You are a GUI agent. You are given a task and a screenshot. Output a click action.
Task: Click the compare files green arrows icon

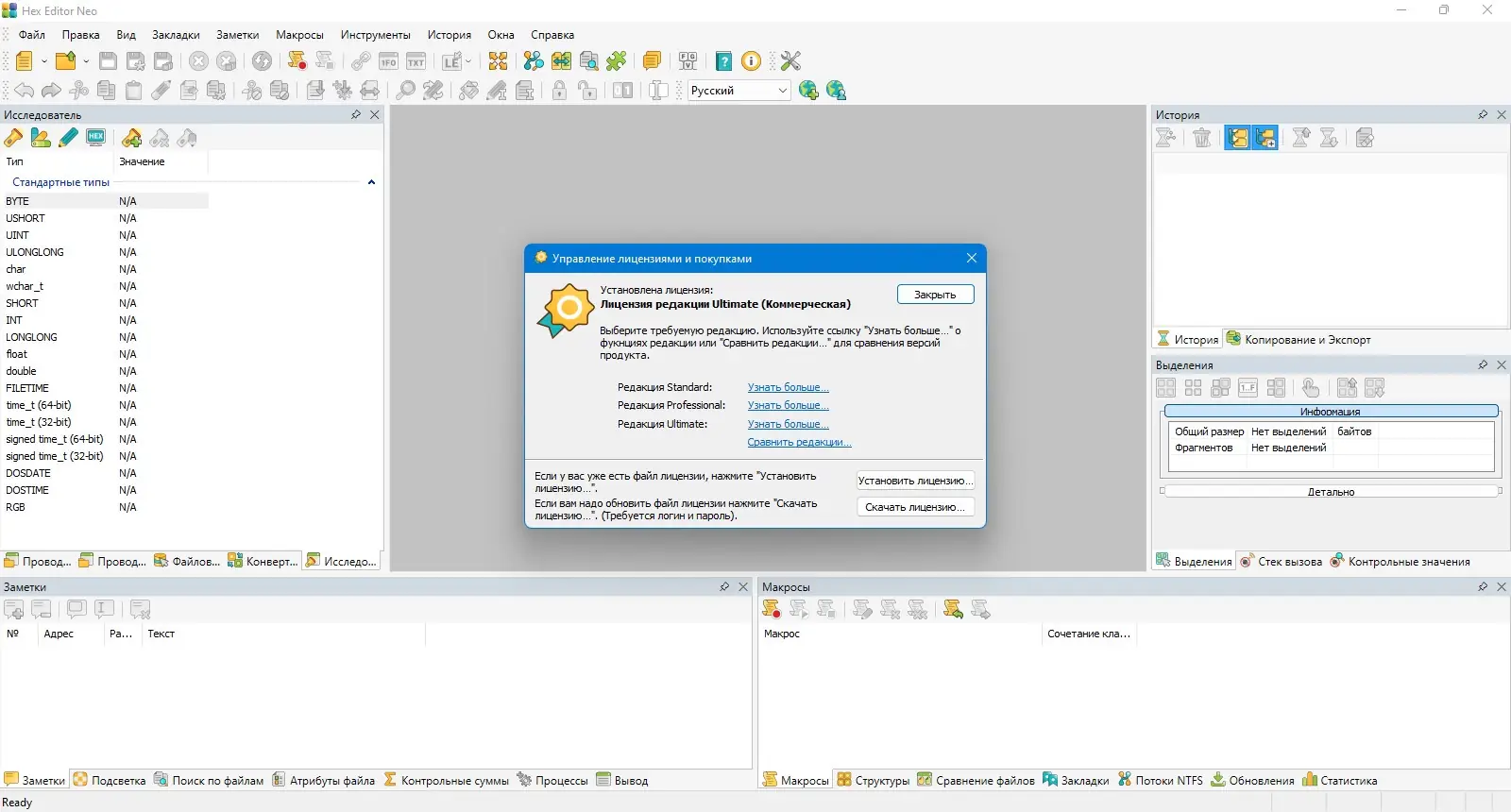[561, 61]
